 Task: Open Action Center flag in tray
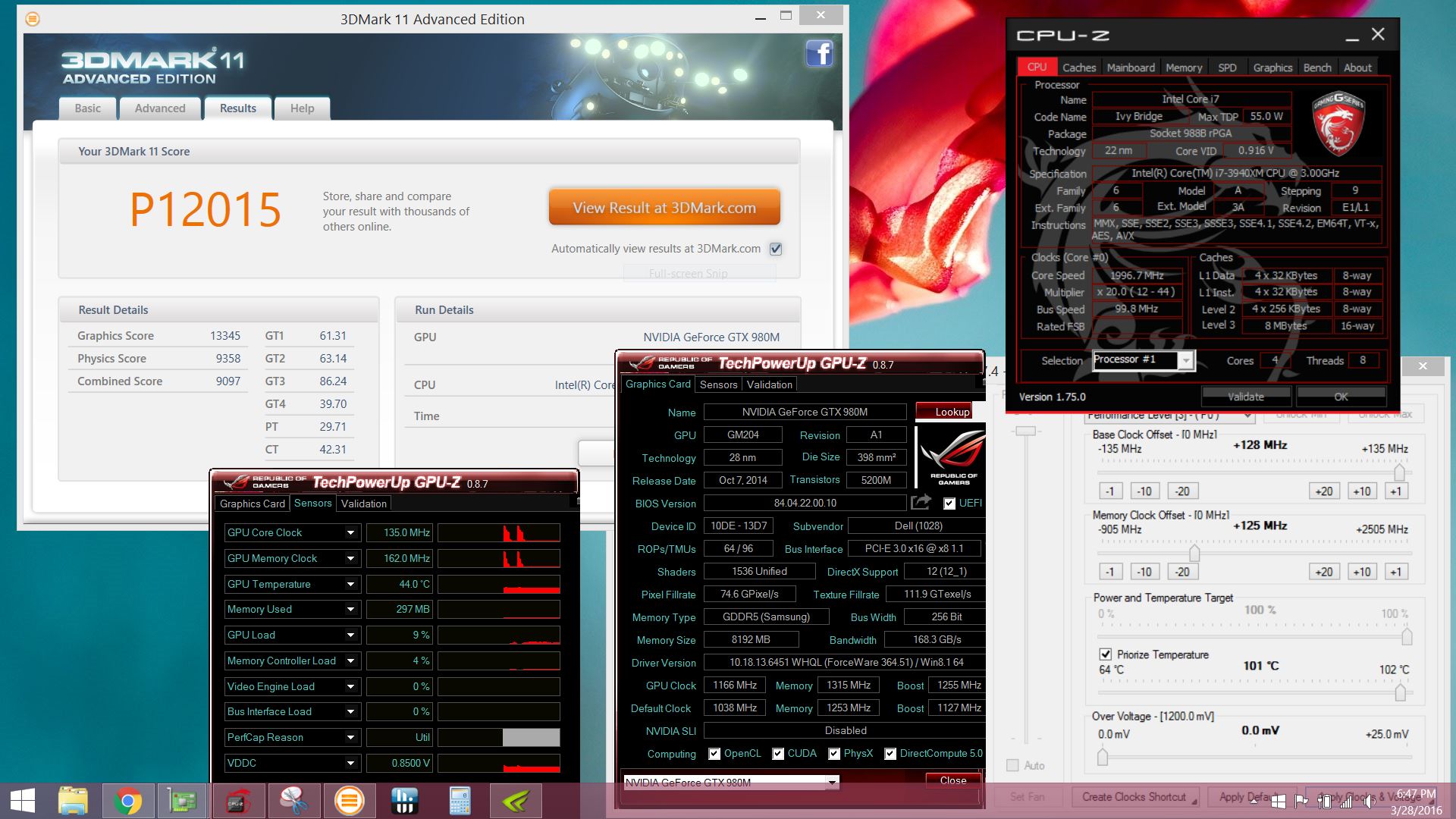[x=1301, y=802]
